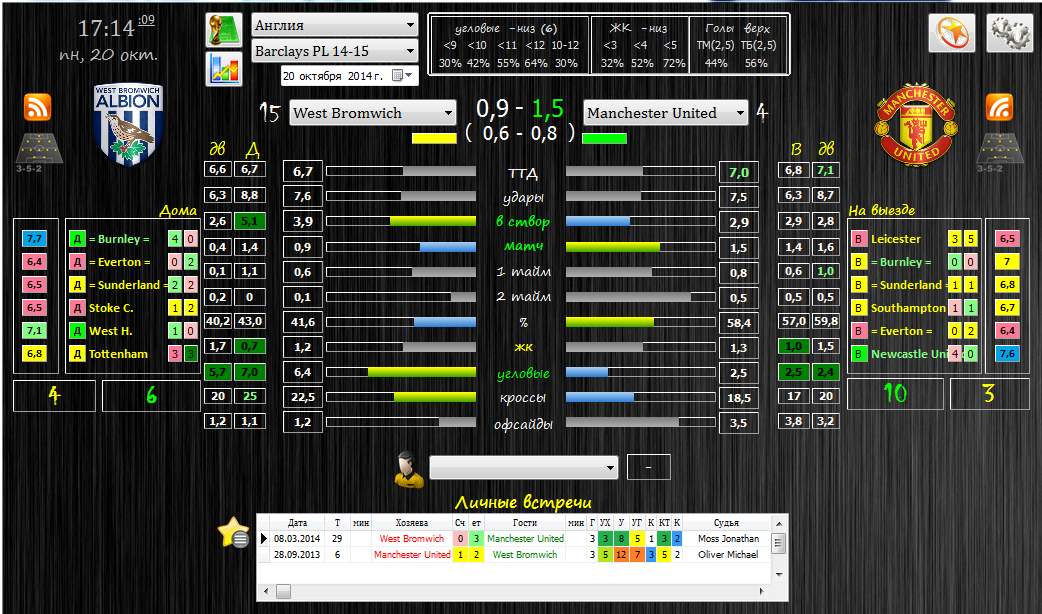The height and width of the screenshot is (614, 1042).
Task: Click the Дата column header
Action: coord(297,523)
